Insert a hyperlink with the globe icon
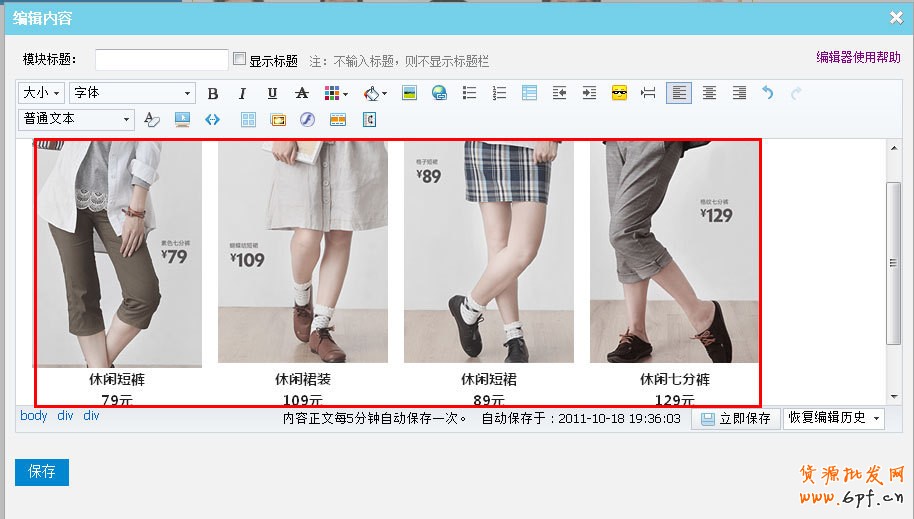The width and height of the screenshot is (914, 519). coord(439,93)
